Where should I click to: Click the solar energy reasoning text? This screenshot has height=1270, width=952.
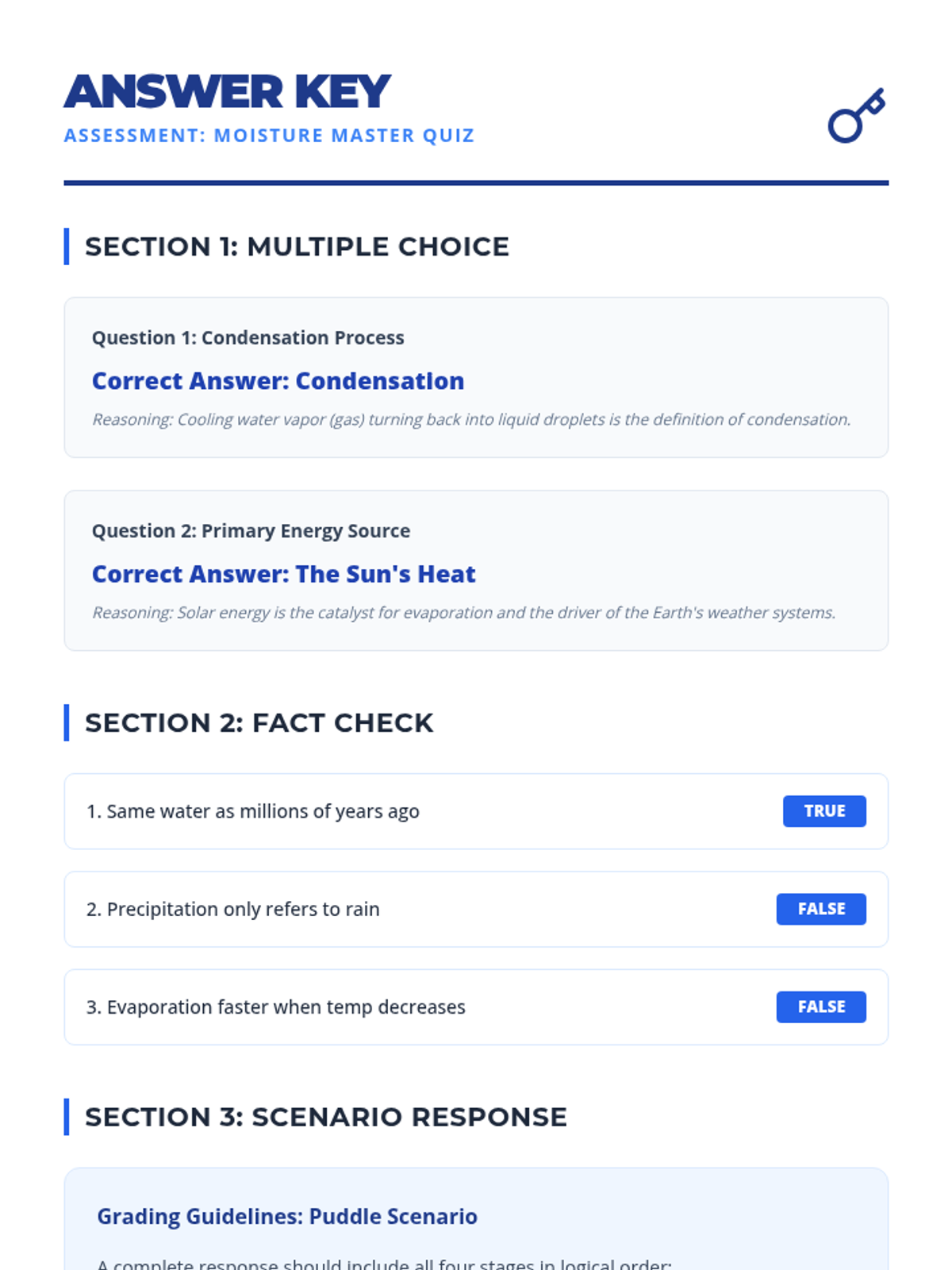tap(463, 613)
